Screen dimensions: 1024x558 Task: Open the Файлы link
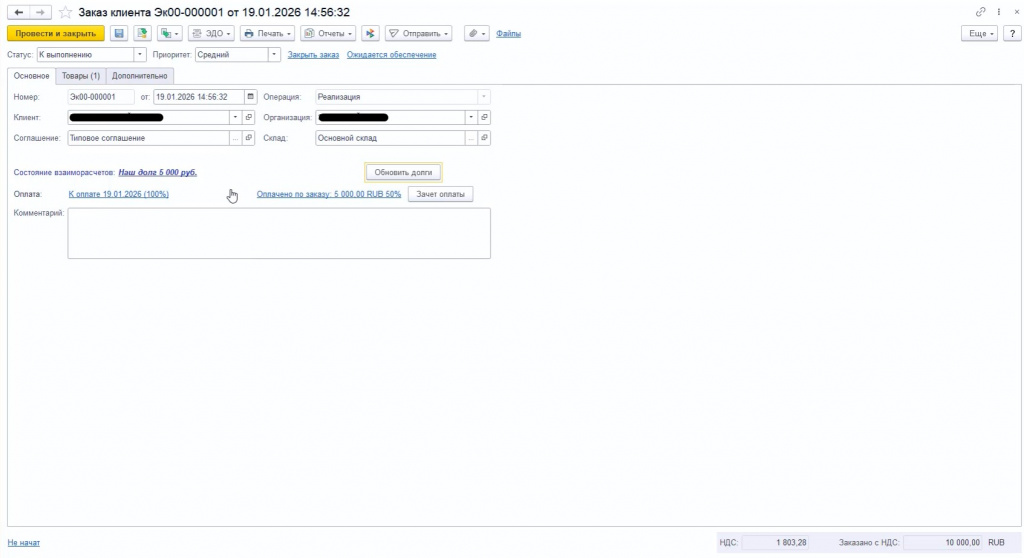click(508, 33)
